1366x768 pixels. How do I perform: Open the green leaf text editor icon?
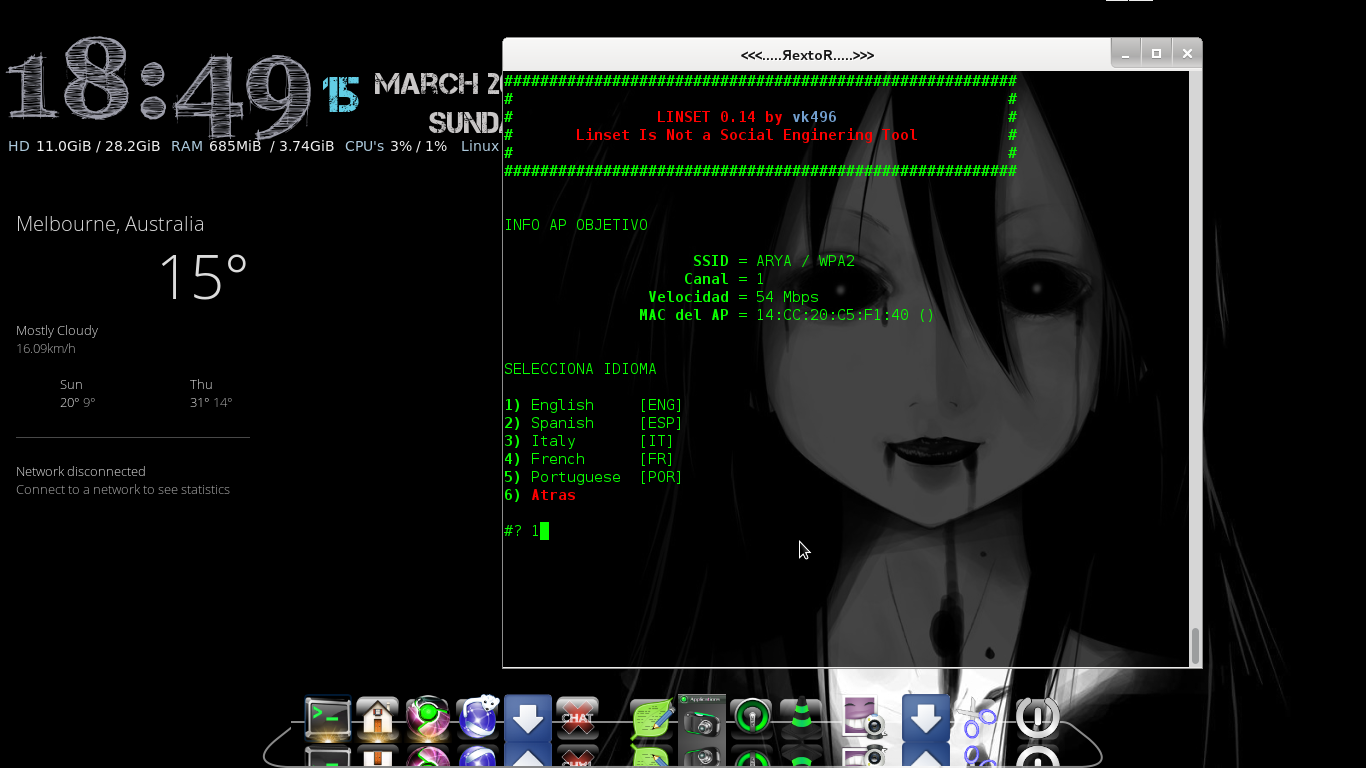coord(653,719)
